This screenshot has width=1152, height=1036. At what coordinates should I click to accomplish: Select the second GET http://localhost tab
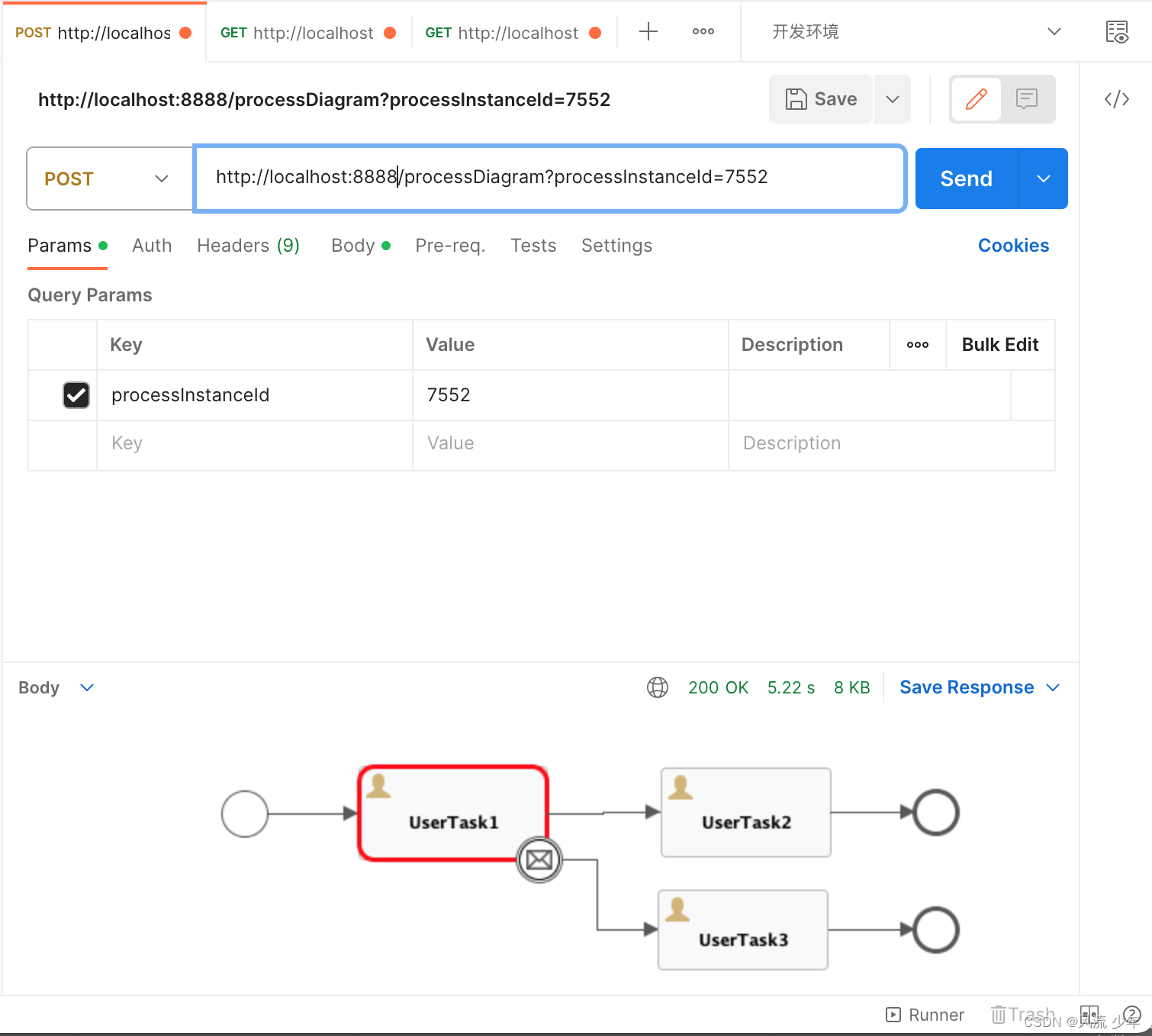(513, 33)
